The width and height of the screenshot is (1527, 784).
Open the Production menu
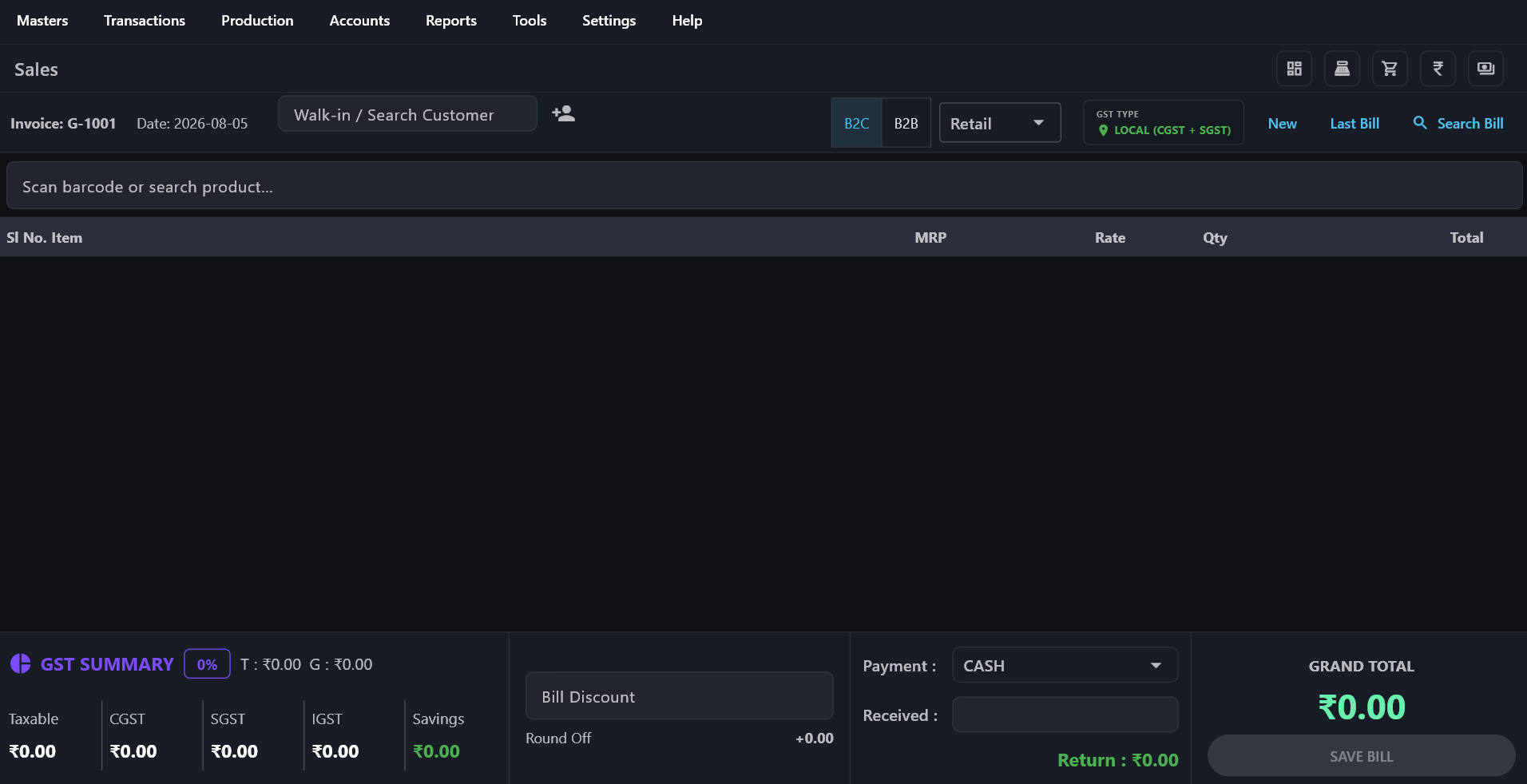(x=257, y=21)
